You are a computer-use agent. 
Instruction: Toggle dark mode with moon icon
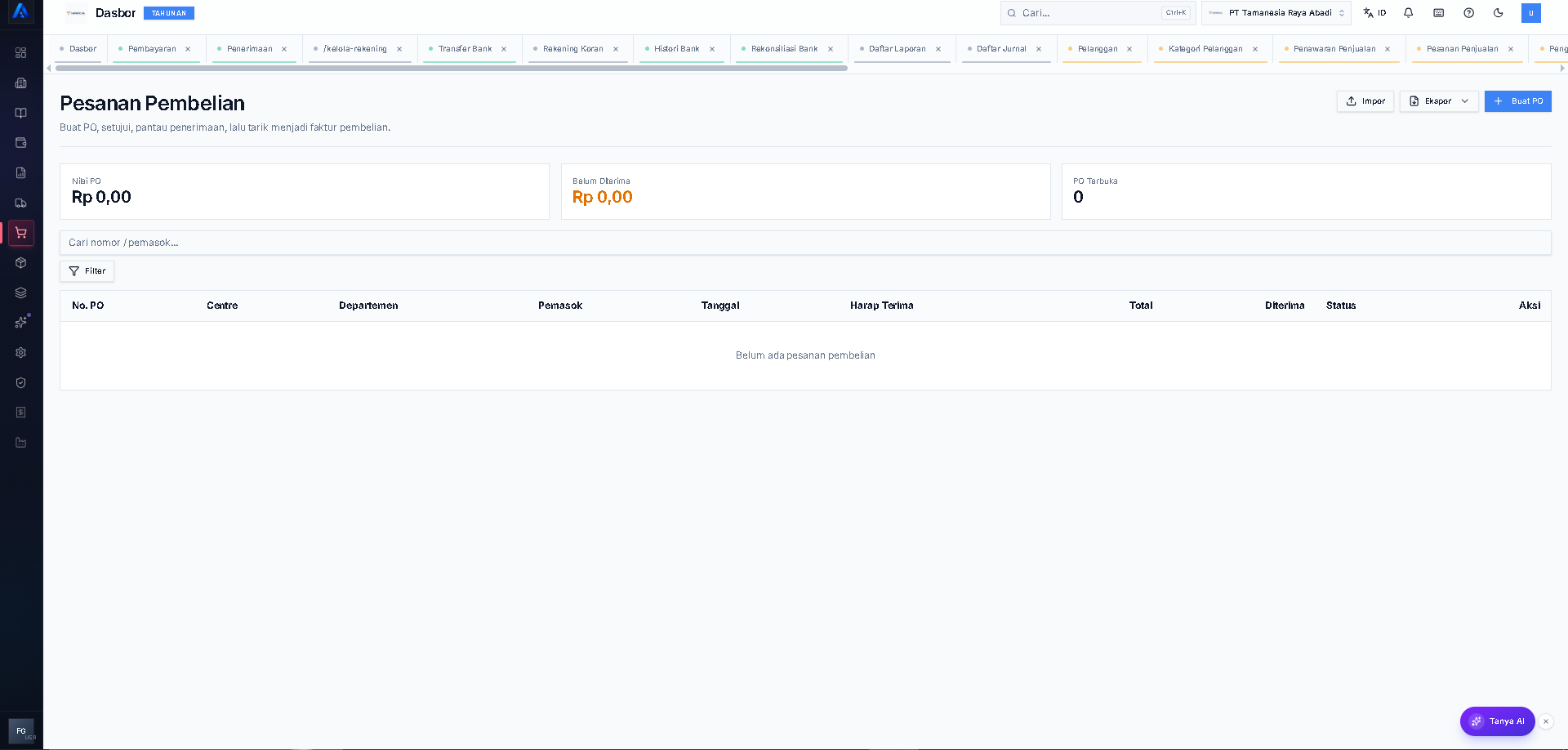coord(1499,13)
